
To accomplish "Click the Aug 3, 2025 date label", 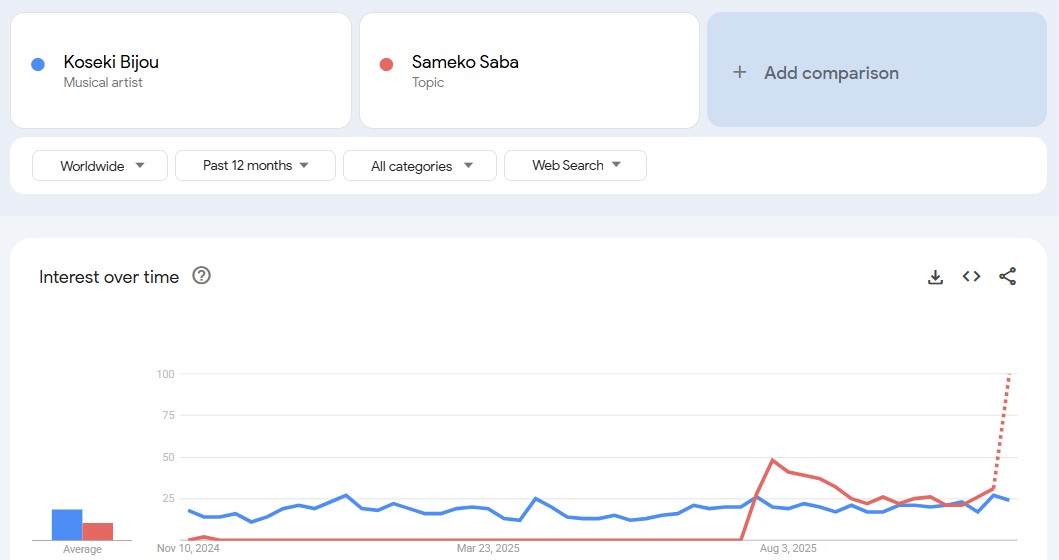I will coord(788,548).
